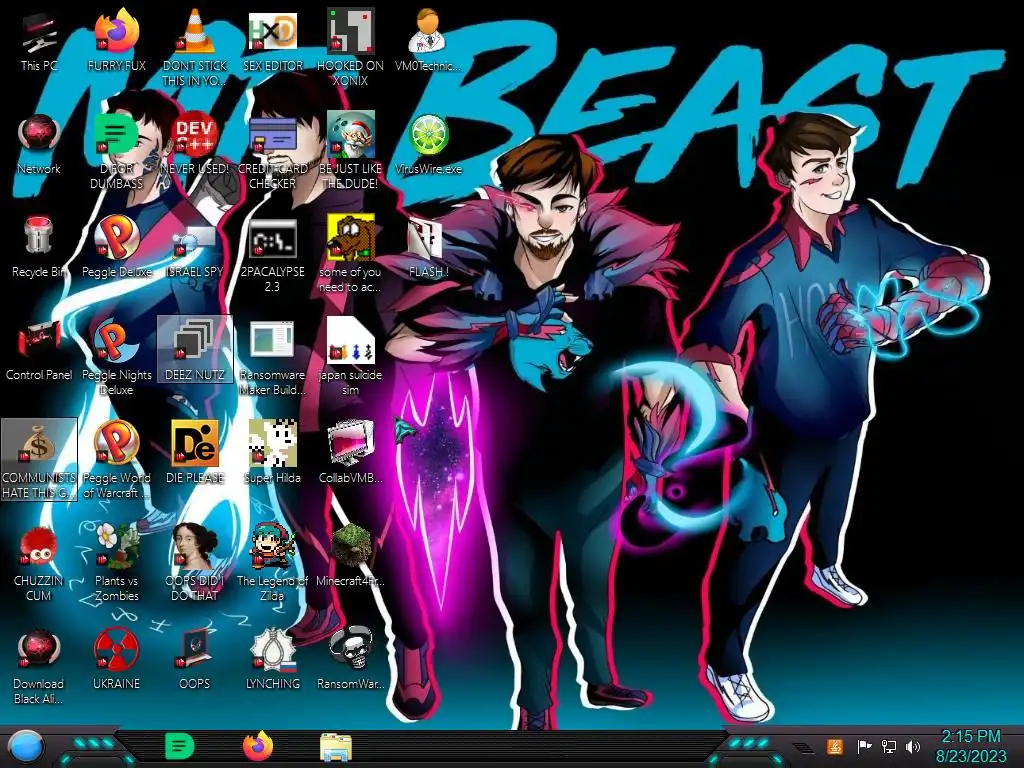Open the Recycle Bin

pyautogui.click(x=39, y=247)
